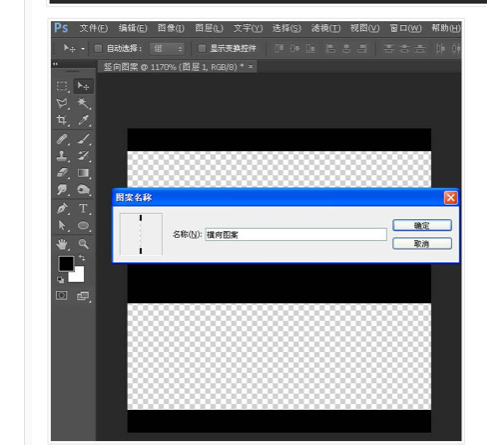Align left edges in options bar
487x445 pixels.
(330, 49)
